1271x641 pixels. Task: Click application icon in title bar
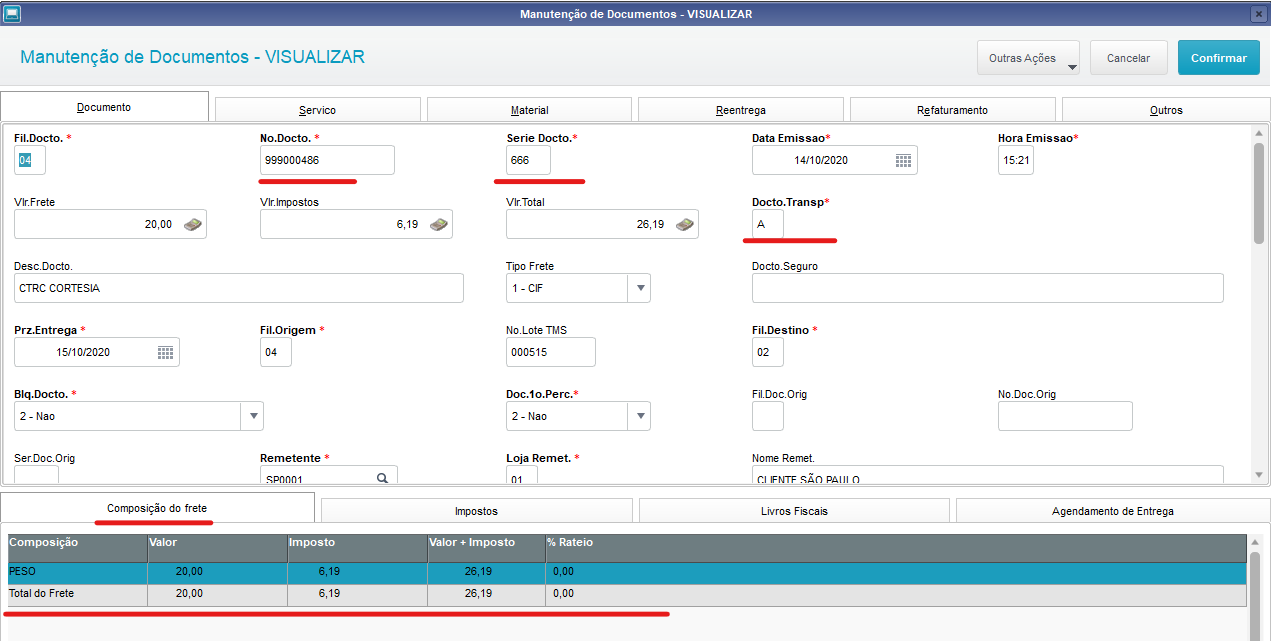click(12, 13)
